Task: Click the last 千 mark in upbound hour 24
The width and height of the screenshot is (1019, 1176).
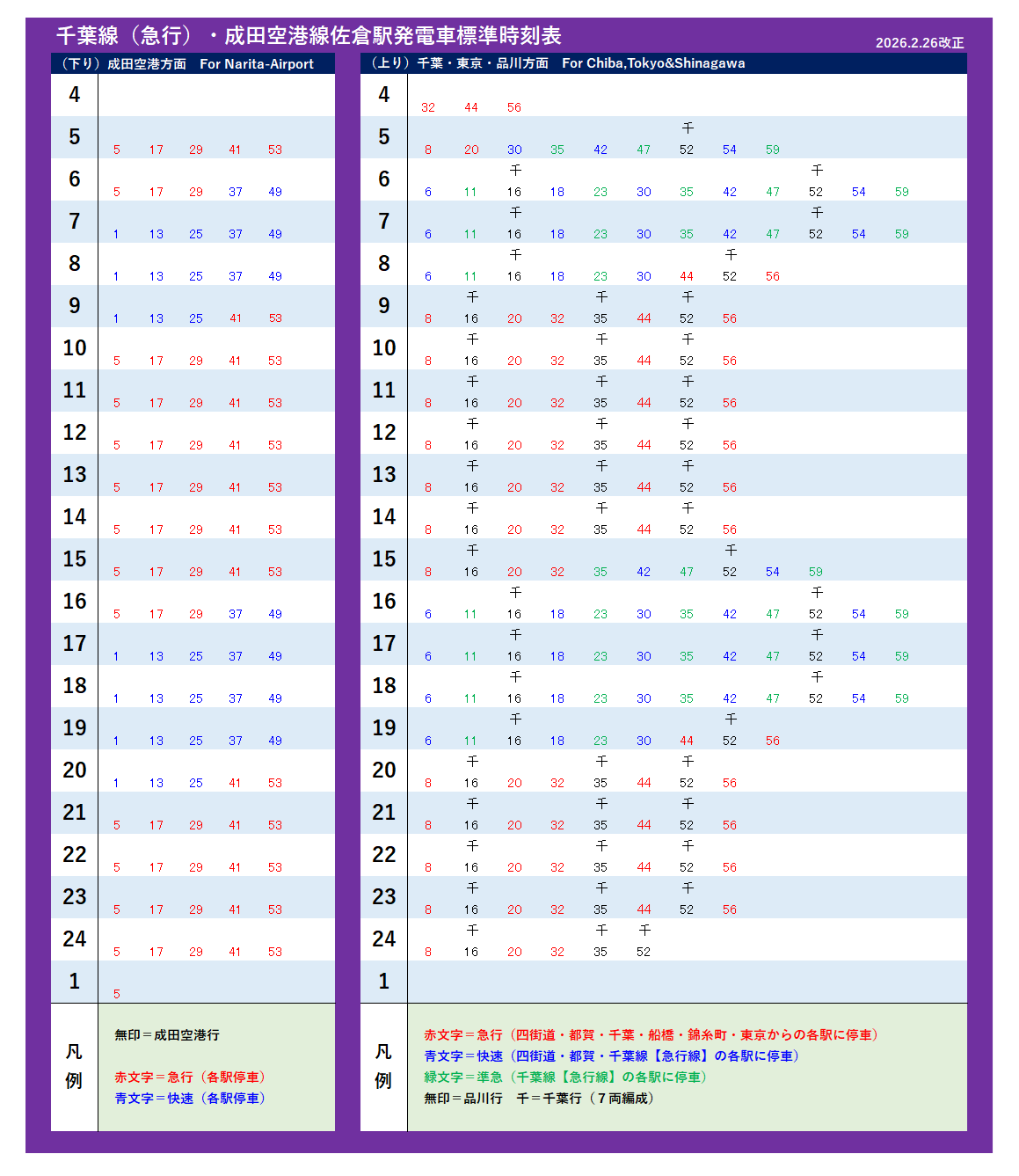Action: click(x=644, y=931)
